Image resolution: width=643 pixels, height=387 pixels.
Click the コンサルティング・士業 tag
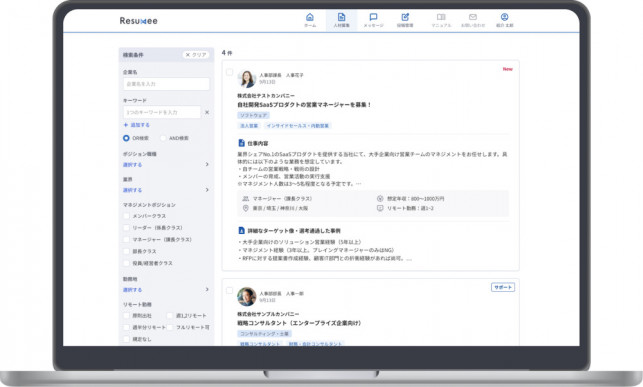tap(264, 334)
